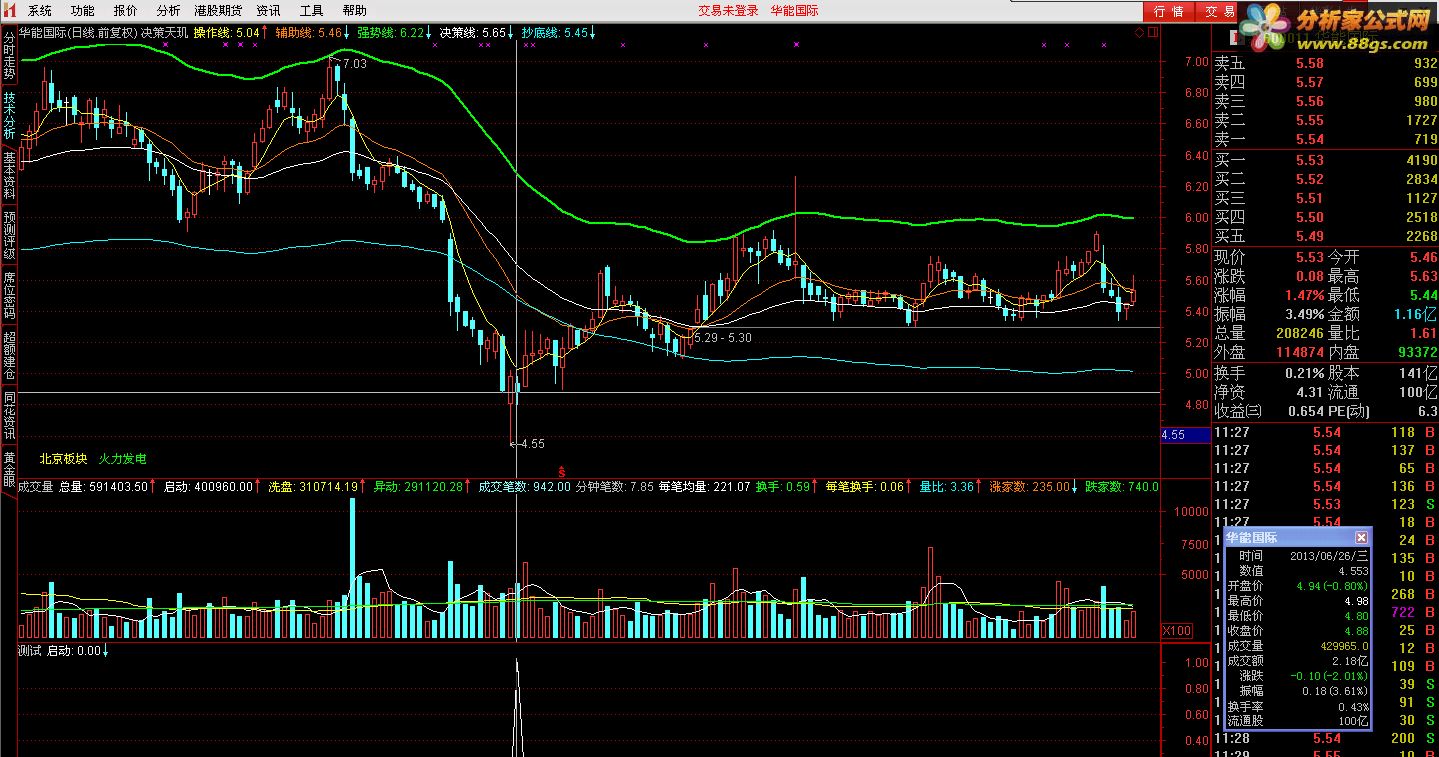Viewport: 1439px width, 757px height.
Task: Click the 卖三 order book row
Action: pos(1325,102)
